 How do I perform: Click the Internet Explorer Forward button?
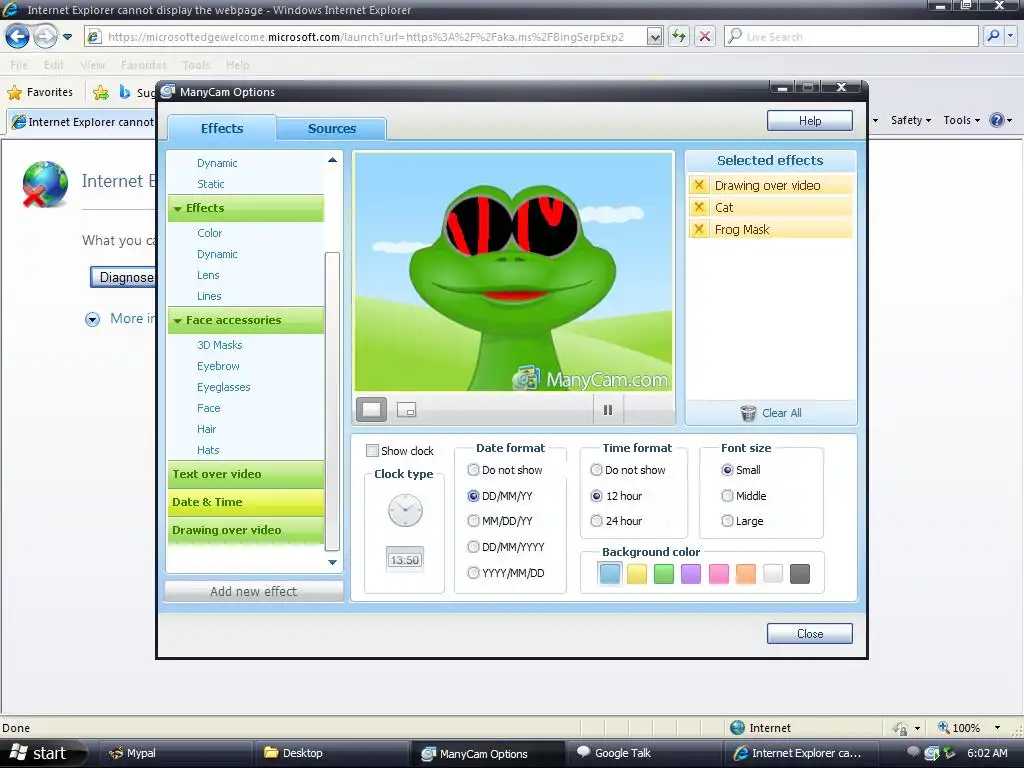[x=44, y=36]
